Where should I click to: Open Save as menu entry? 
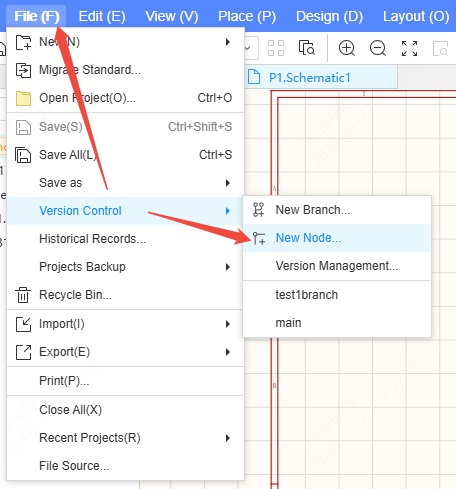coord(125,183)
